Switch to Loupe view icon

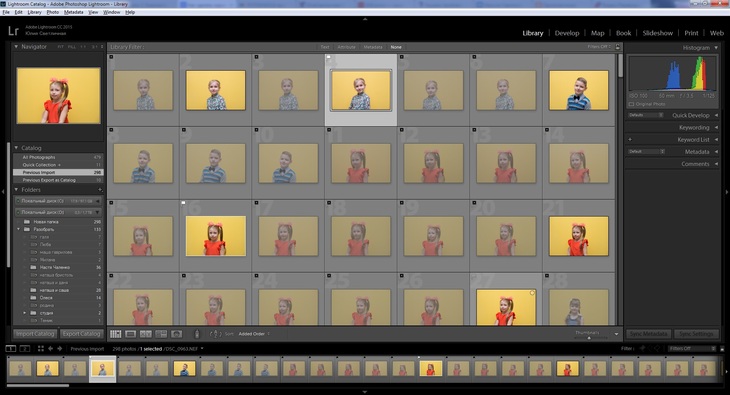[x=131, y=334]
